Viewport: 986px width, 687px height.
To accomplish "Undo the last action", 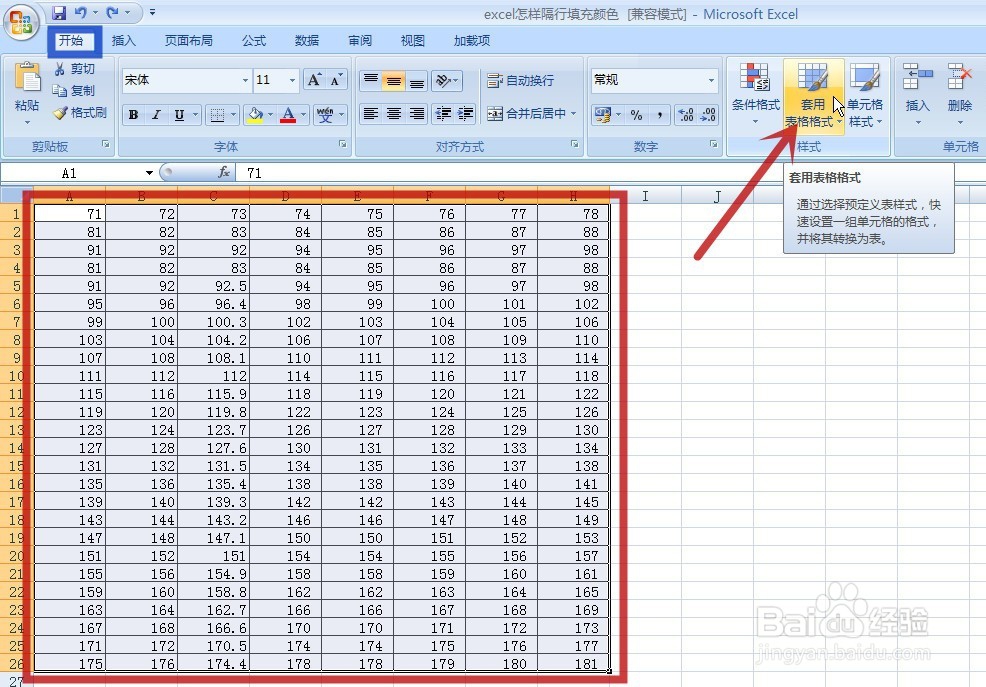I will [x=80, y=12].
